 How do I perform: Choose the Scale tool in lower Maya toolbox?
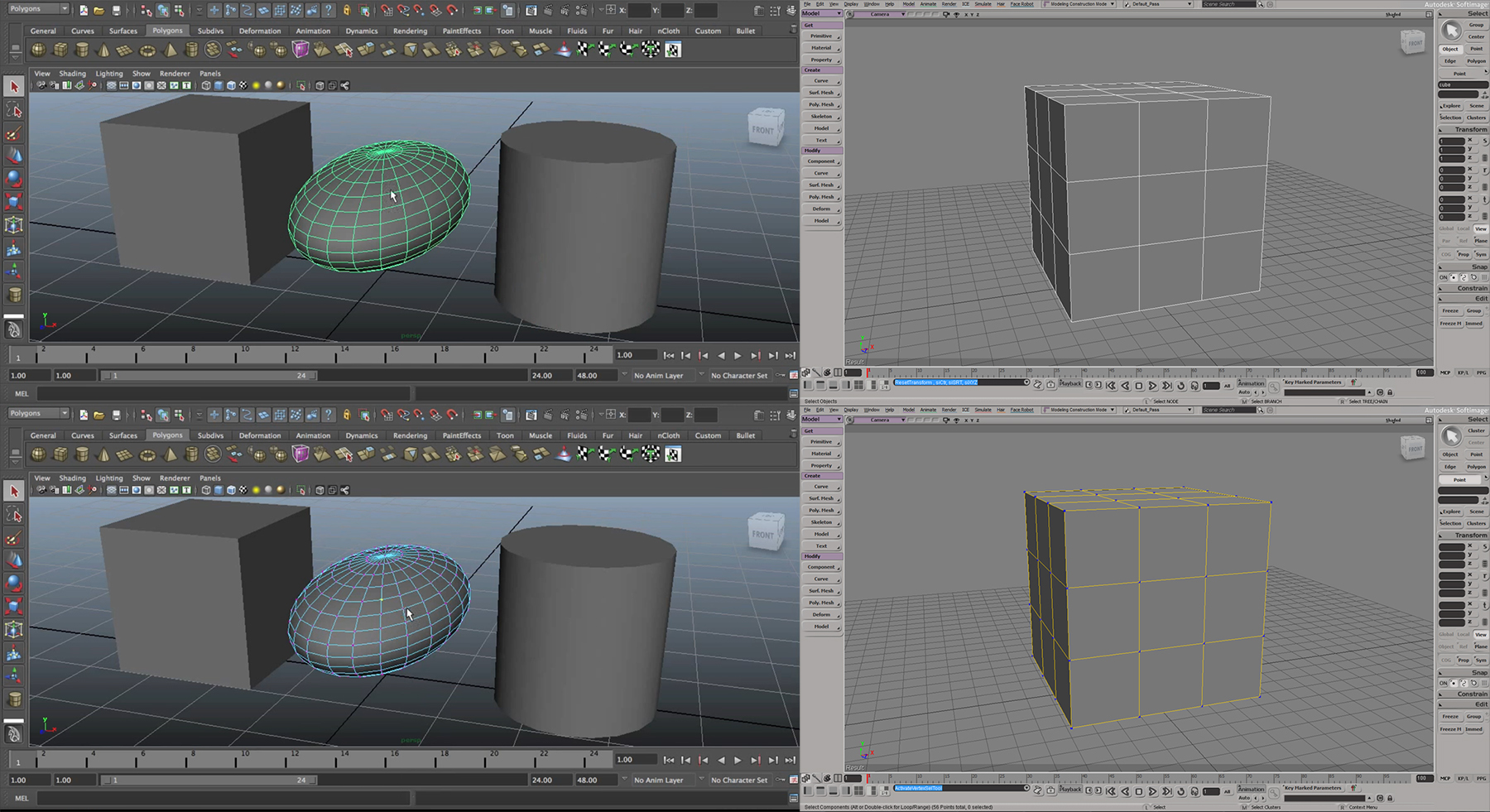pyautogui.click(x=14, y=607)
